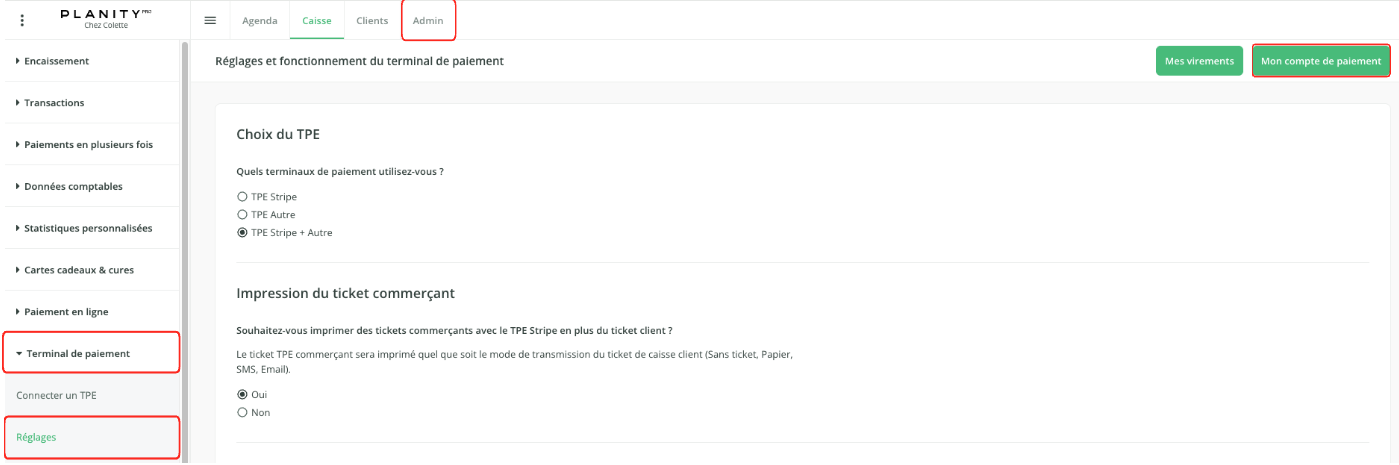Open the Caisse tab
Viewport: 1399px width, 465px height.
[x=317, y=21]
